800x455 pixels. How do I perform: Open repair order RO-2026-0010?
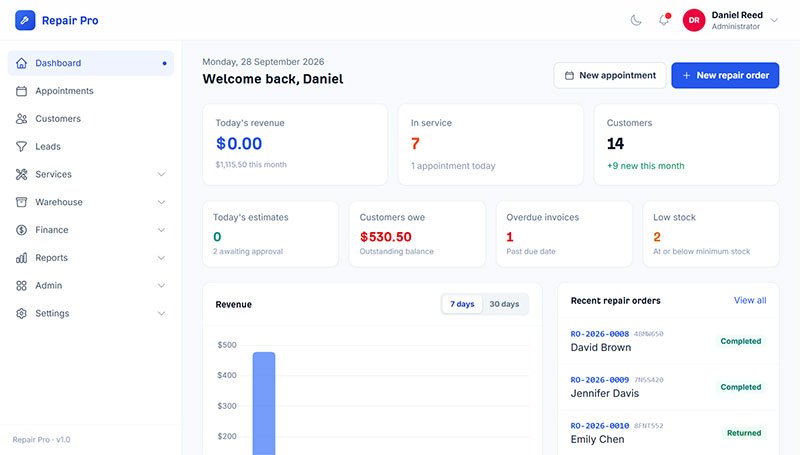click(599, 426)
